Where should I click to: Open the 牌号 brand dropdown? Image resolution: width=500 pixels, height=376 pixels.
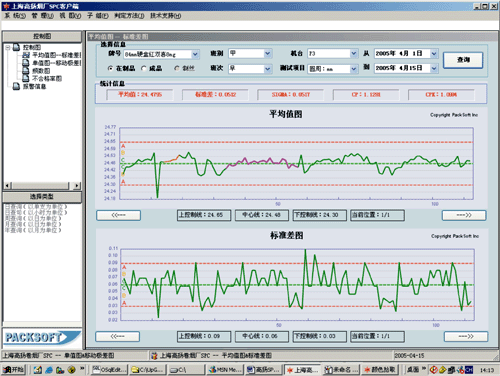[x=196, y=54]
